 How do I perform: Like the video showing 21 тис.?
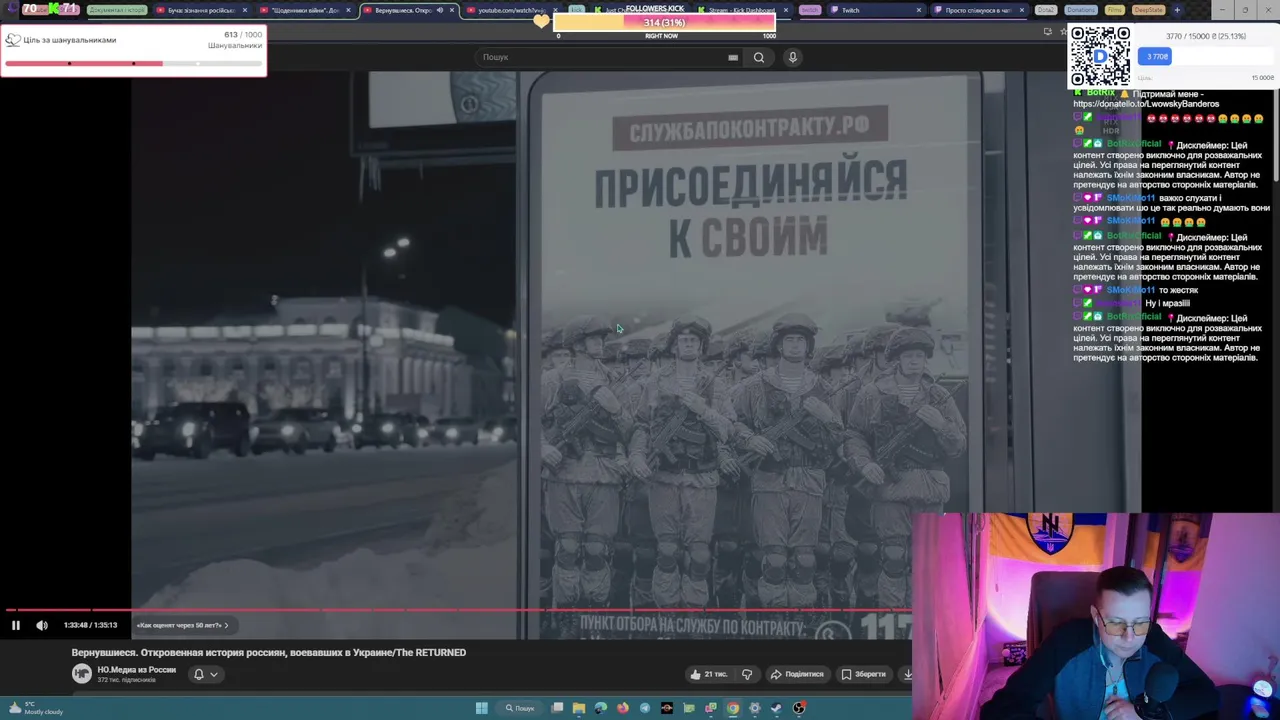(x=708, y=674)
